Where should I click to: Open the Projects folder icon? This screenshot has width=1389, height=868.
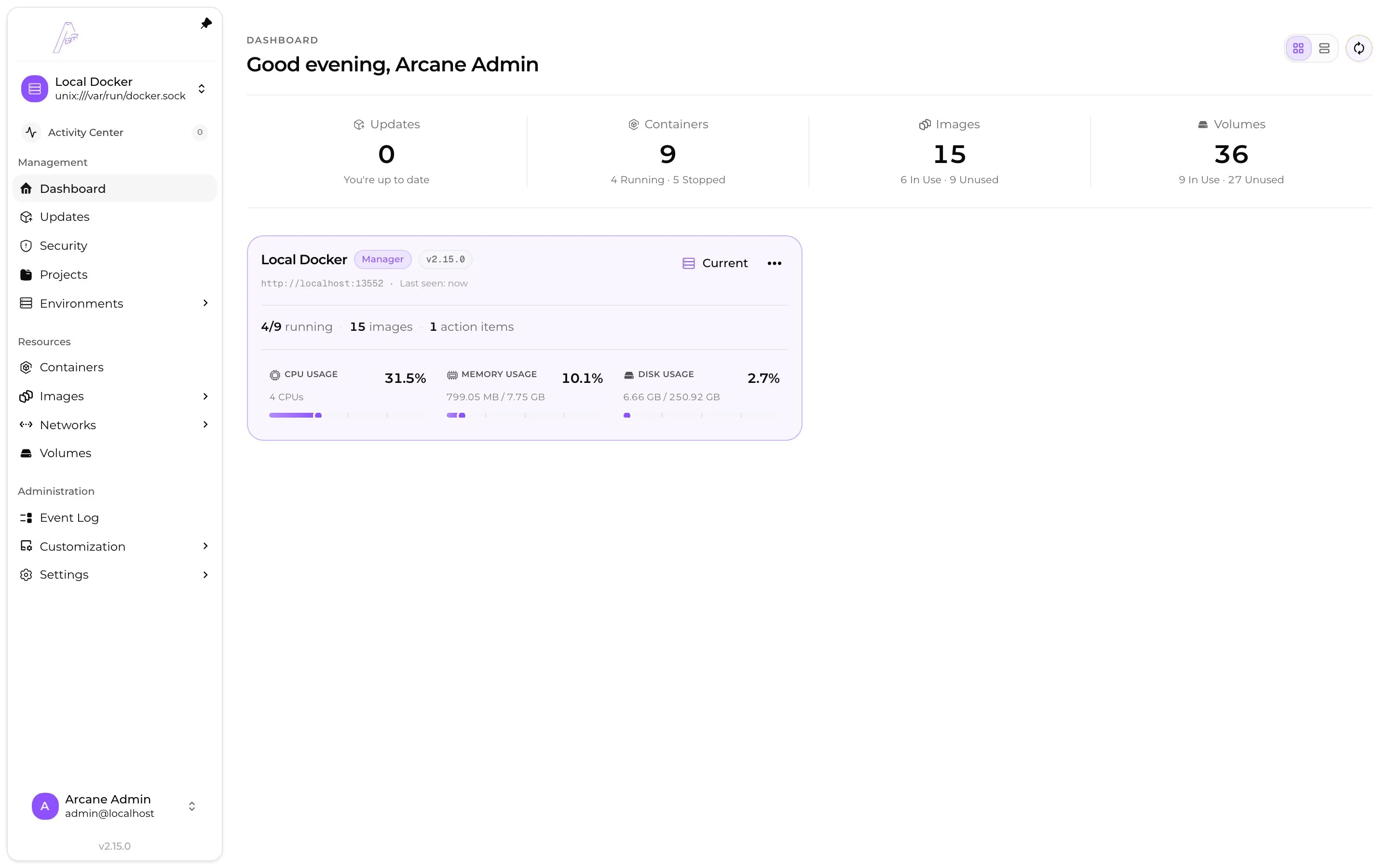[26, 274]
